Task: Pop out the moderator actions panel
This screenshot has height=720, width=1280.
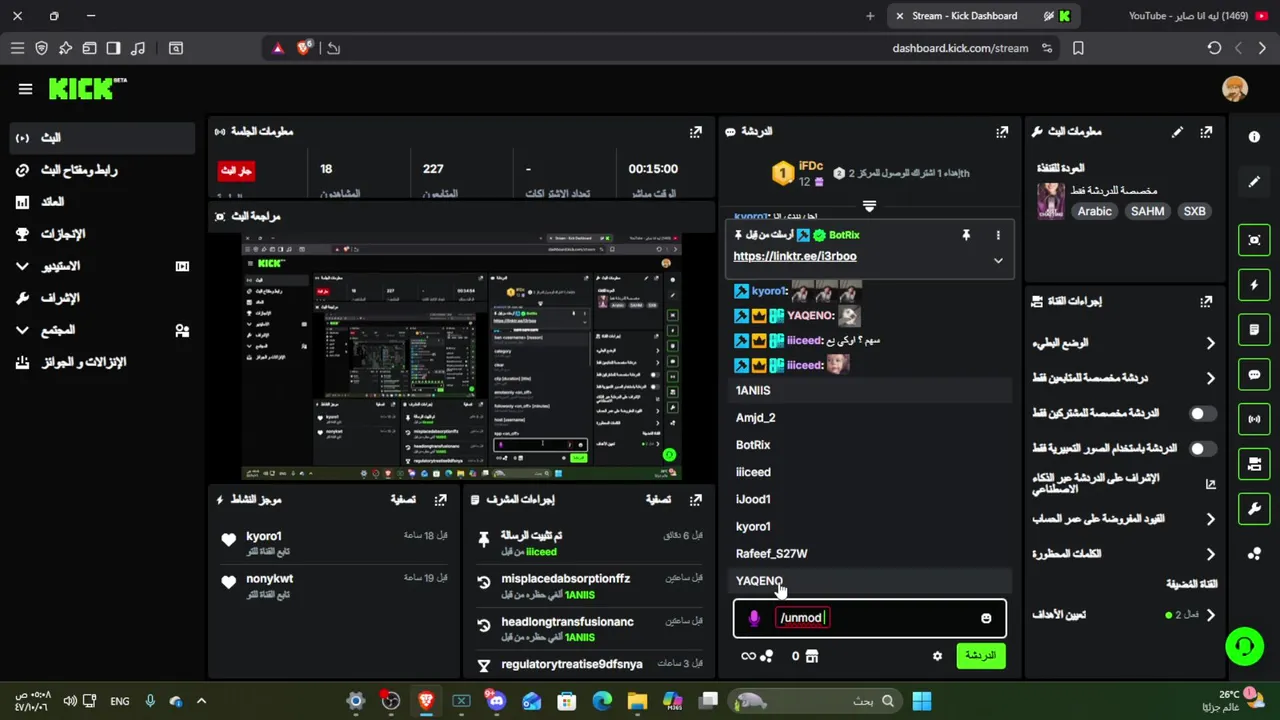Action: coord(696,499)
